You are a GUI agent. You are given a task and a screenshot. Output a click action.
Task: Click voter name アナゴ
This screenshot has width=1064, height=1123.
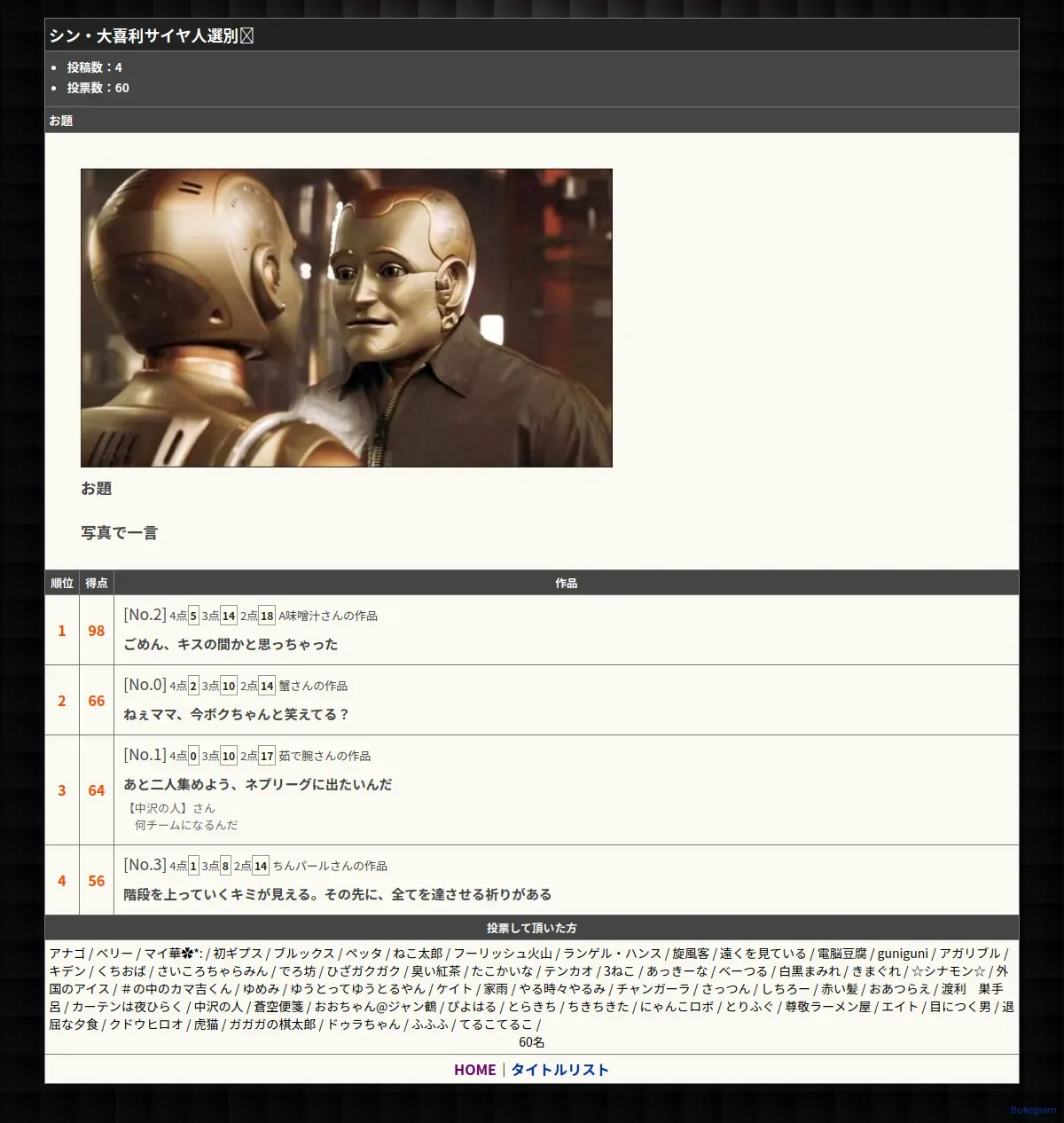(67, 954)
